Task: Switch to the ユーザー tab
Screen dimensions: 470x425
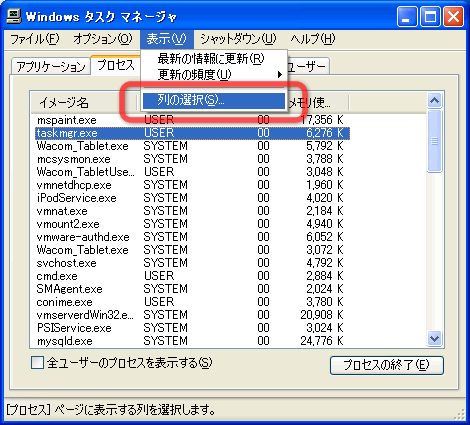Action: 307,67
